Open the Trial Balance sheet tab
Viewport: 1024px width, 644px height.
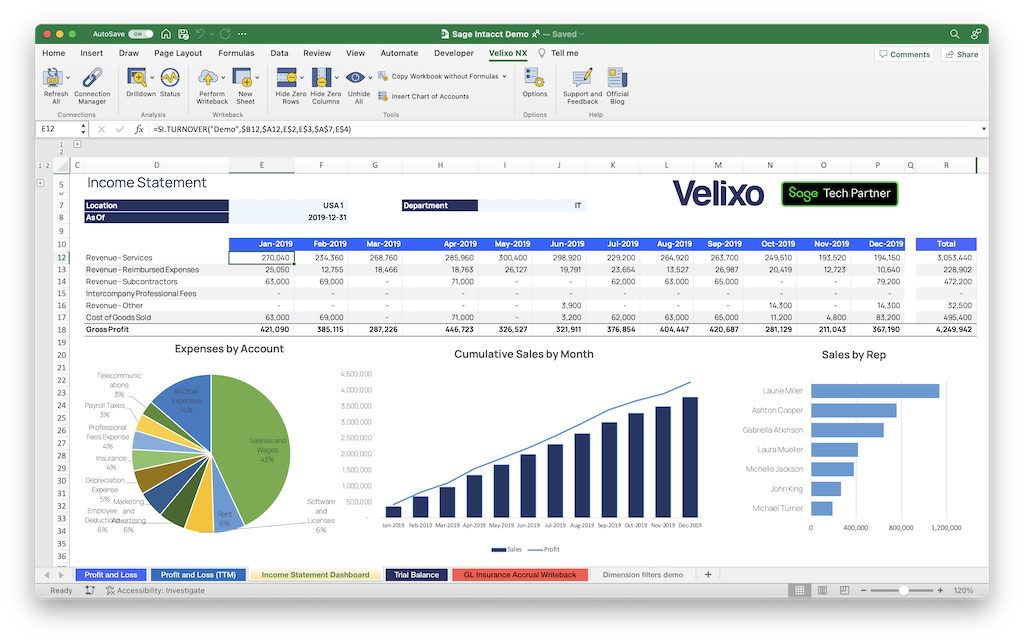click(x=417, y=575)
